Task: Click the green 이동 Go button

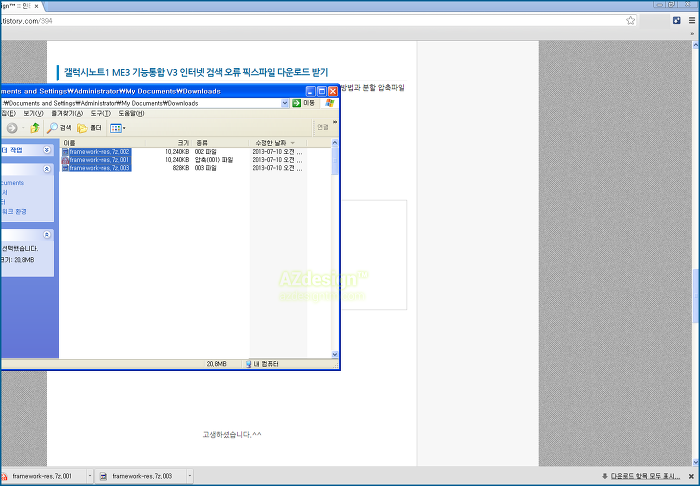Action: 304,103
